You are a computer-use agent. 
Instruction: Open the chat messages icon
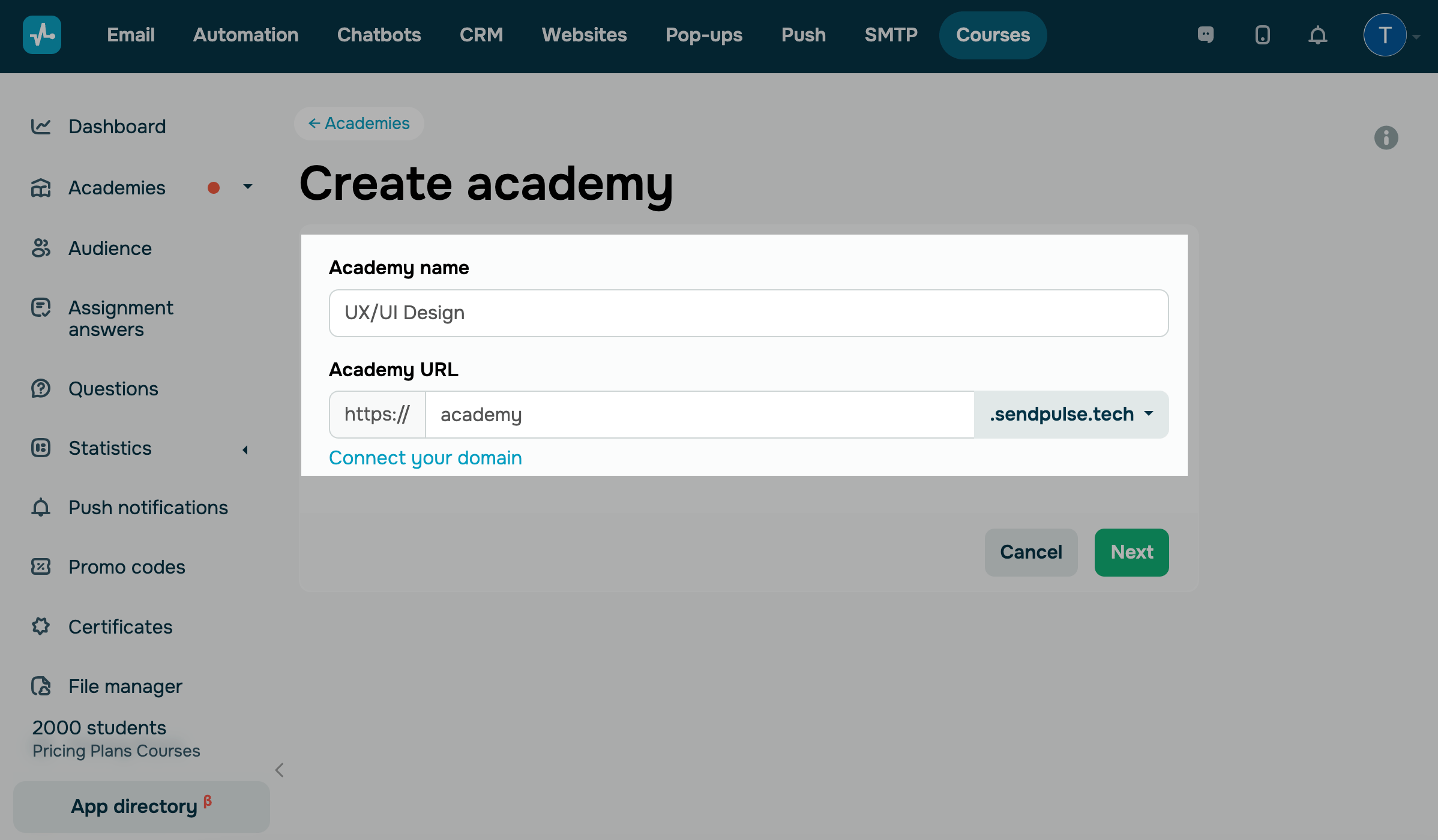point(1205,35)
